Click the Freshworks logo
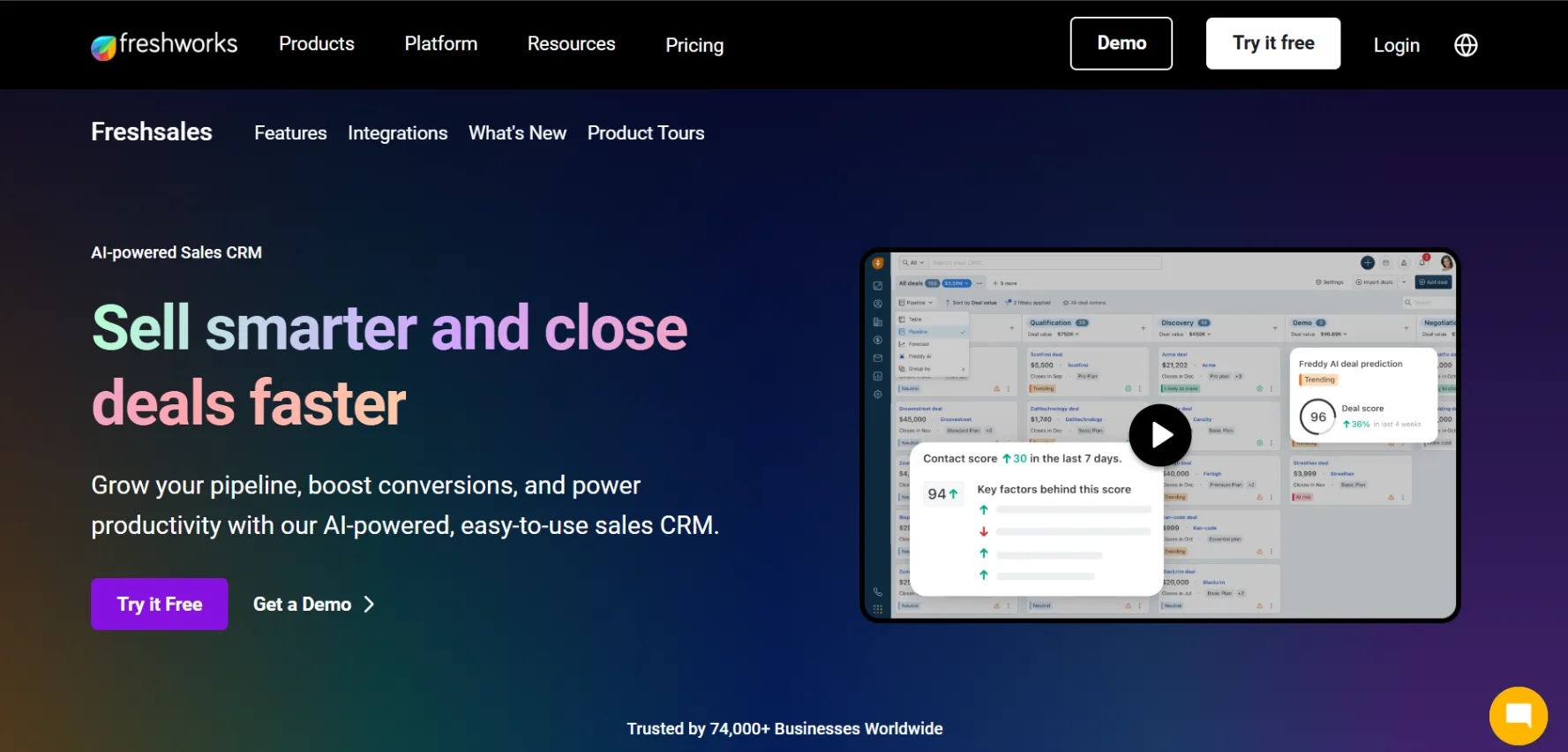The height and width of the screenshot is (752, 1568). [x=164, y=44]
